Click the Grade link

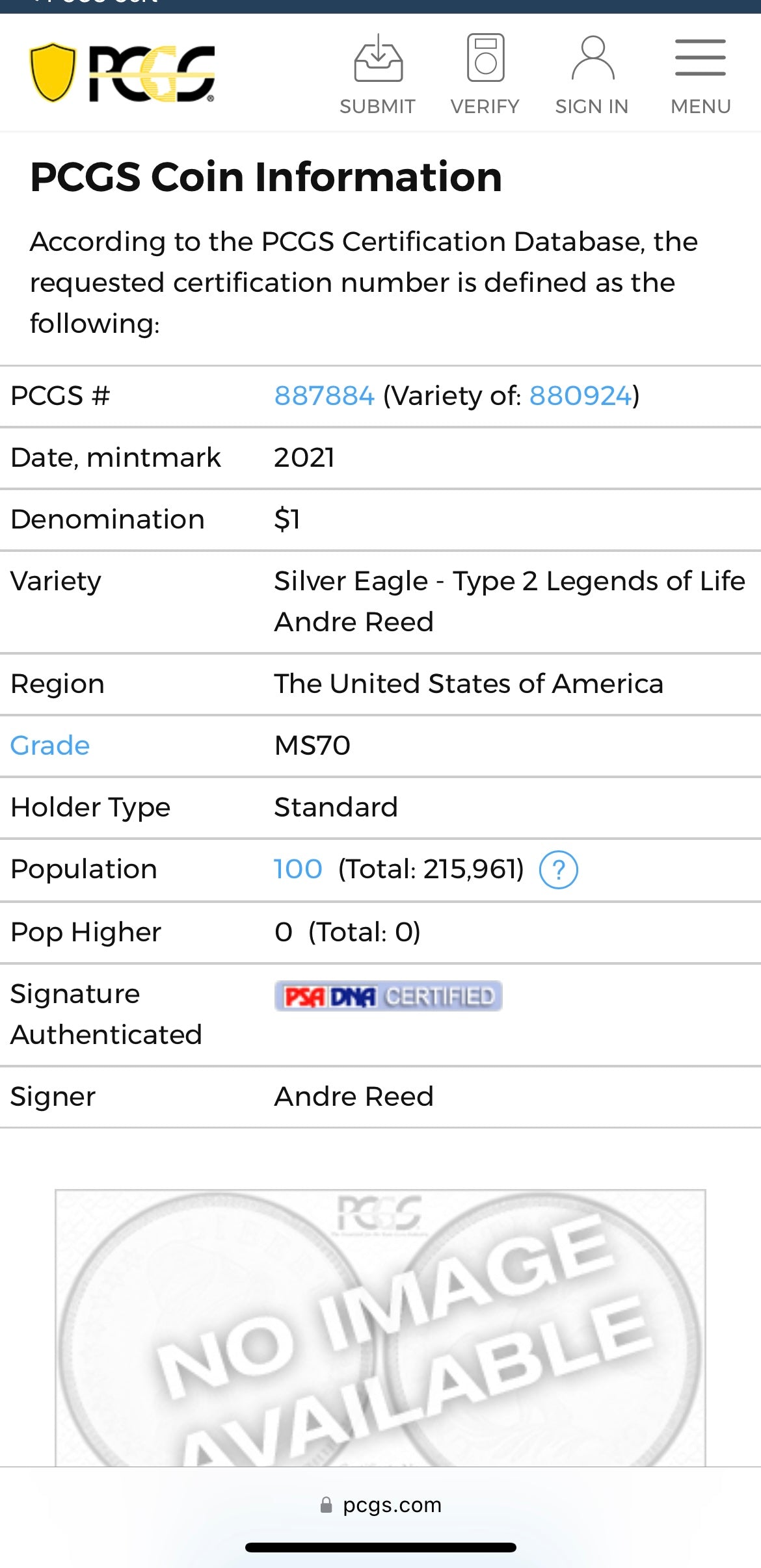pyautogui.click(x=49, y=746)
